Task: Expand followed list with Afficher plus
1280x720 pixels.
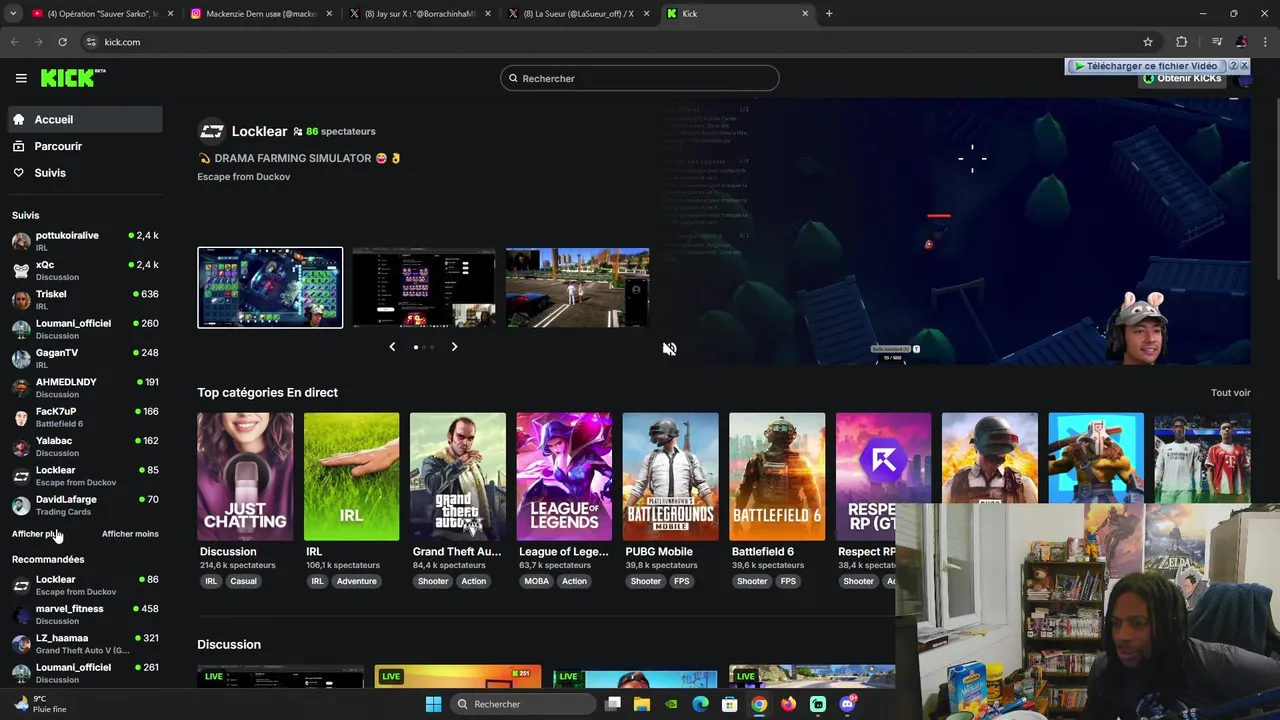Action: click(x=36, y=534)
